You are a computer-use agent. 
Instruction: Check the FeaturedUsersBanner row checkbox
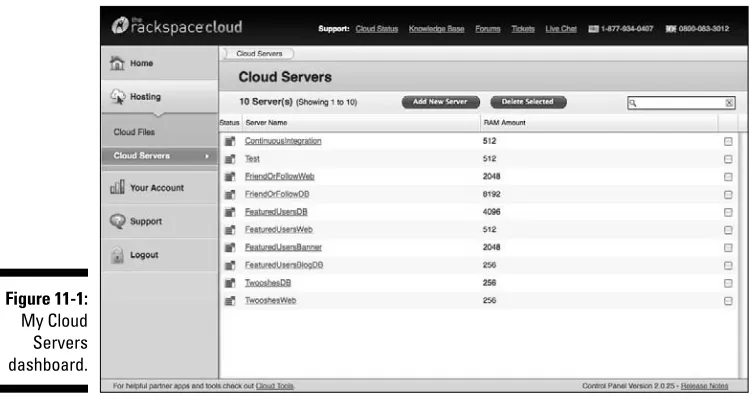(x=728, y=248)
